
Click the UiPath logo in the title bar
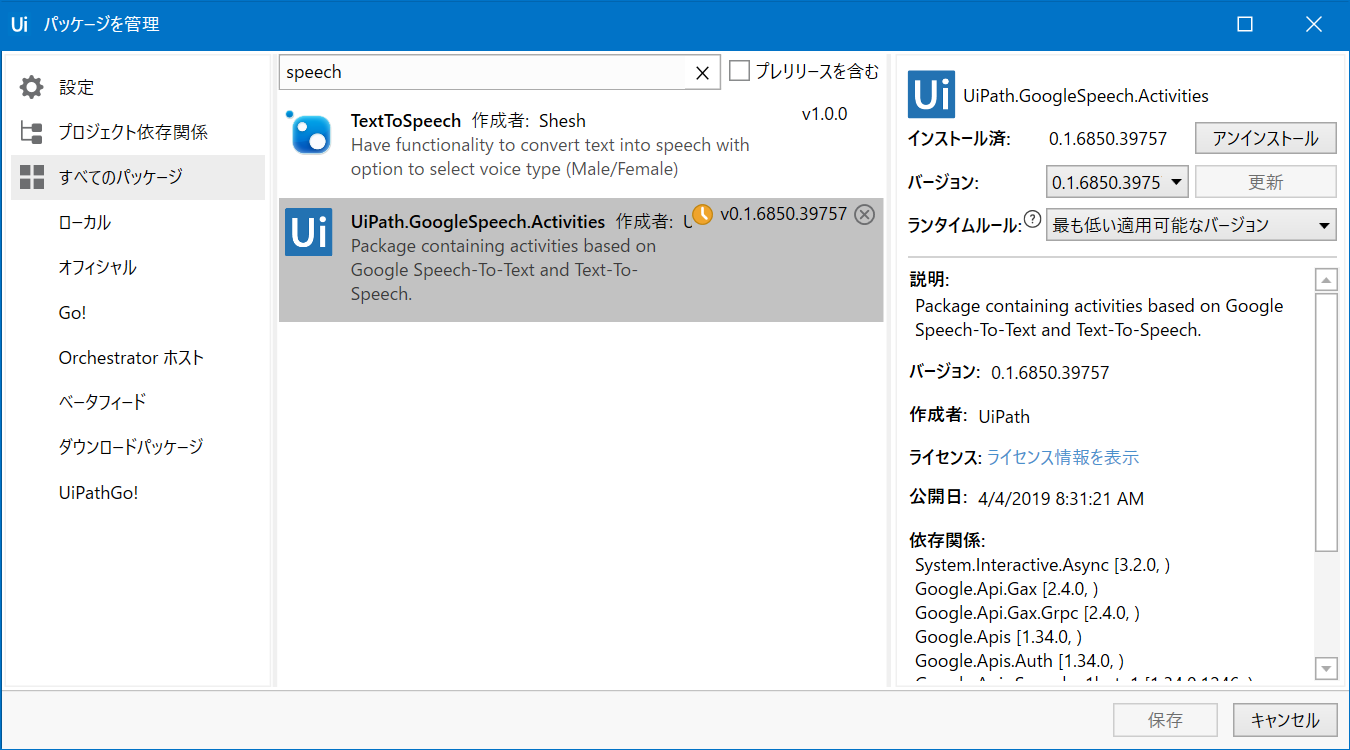point(19,24)
